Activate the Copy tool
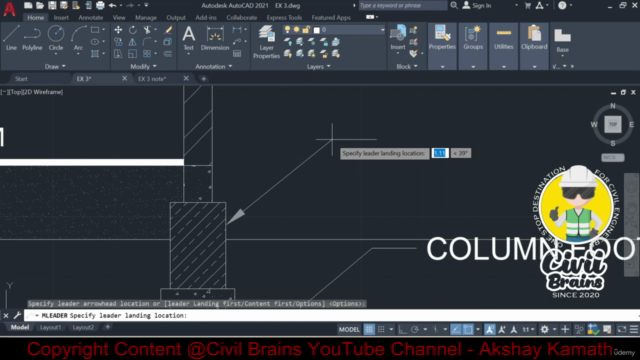 click(x=118, y=42)
